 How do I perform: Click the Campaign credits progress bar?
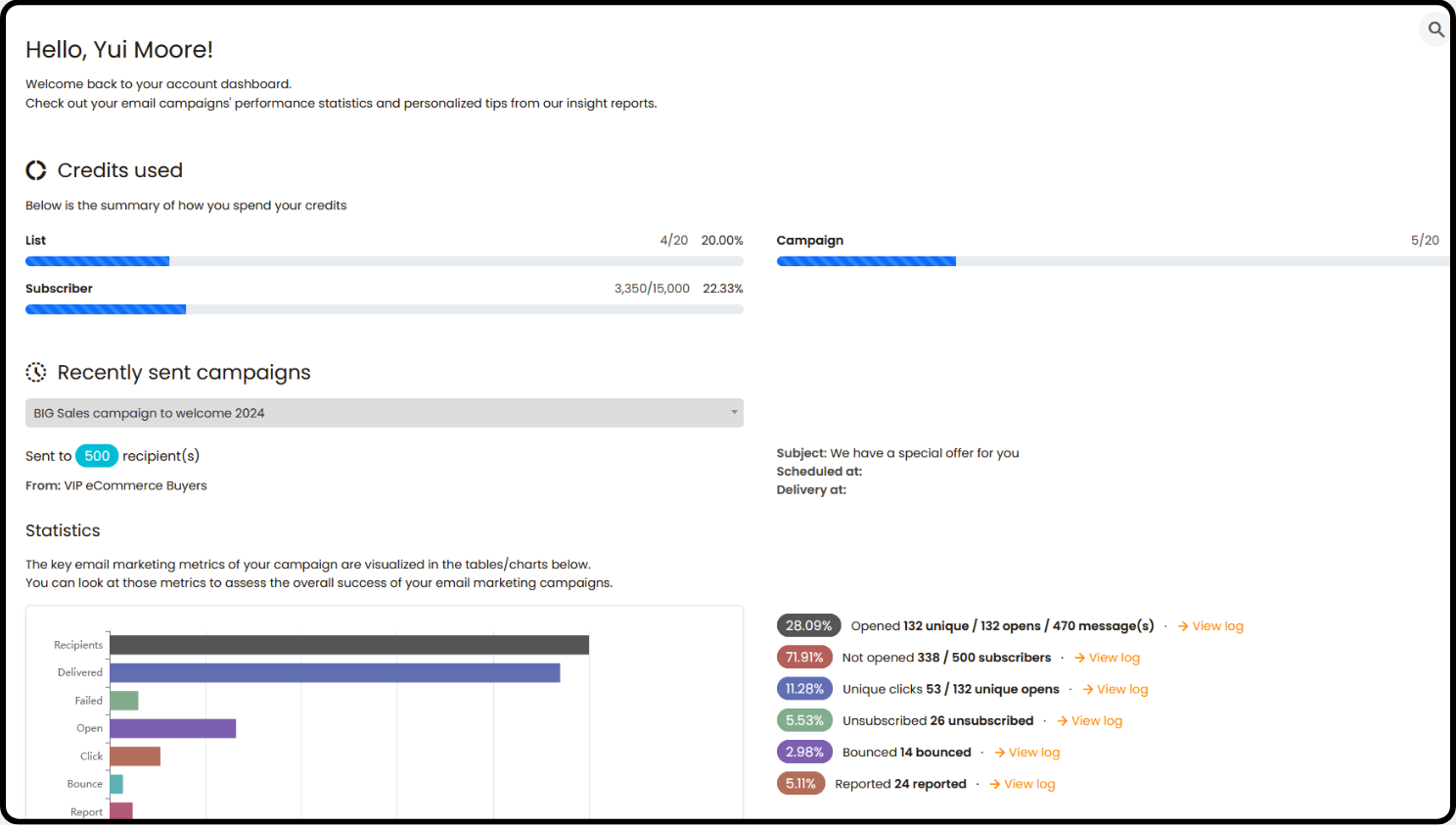[x=1111, y=261]
